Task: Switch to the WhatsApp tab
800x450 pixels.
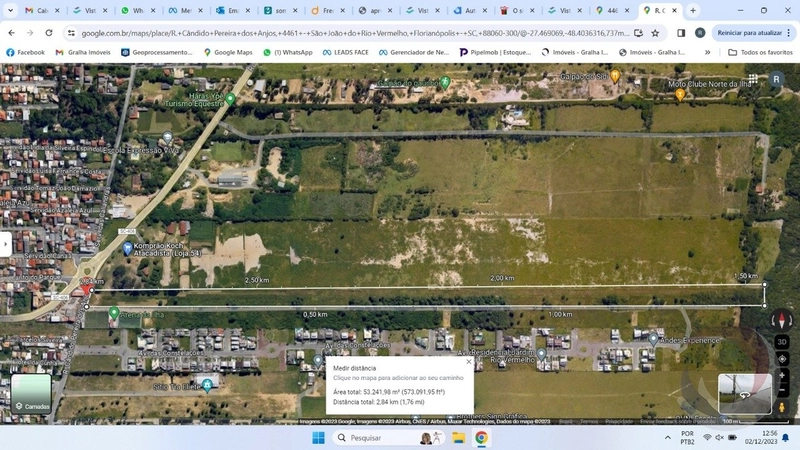Action: click(138, 10)
